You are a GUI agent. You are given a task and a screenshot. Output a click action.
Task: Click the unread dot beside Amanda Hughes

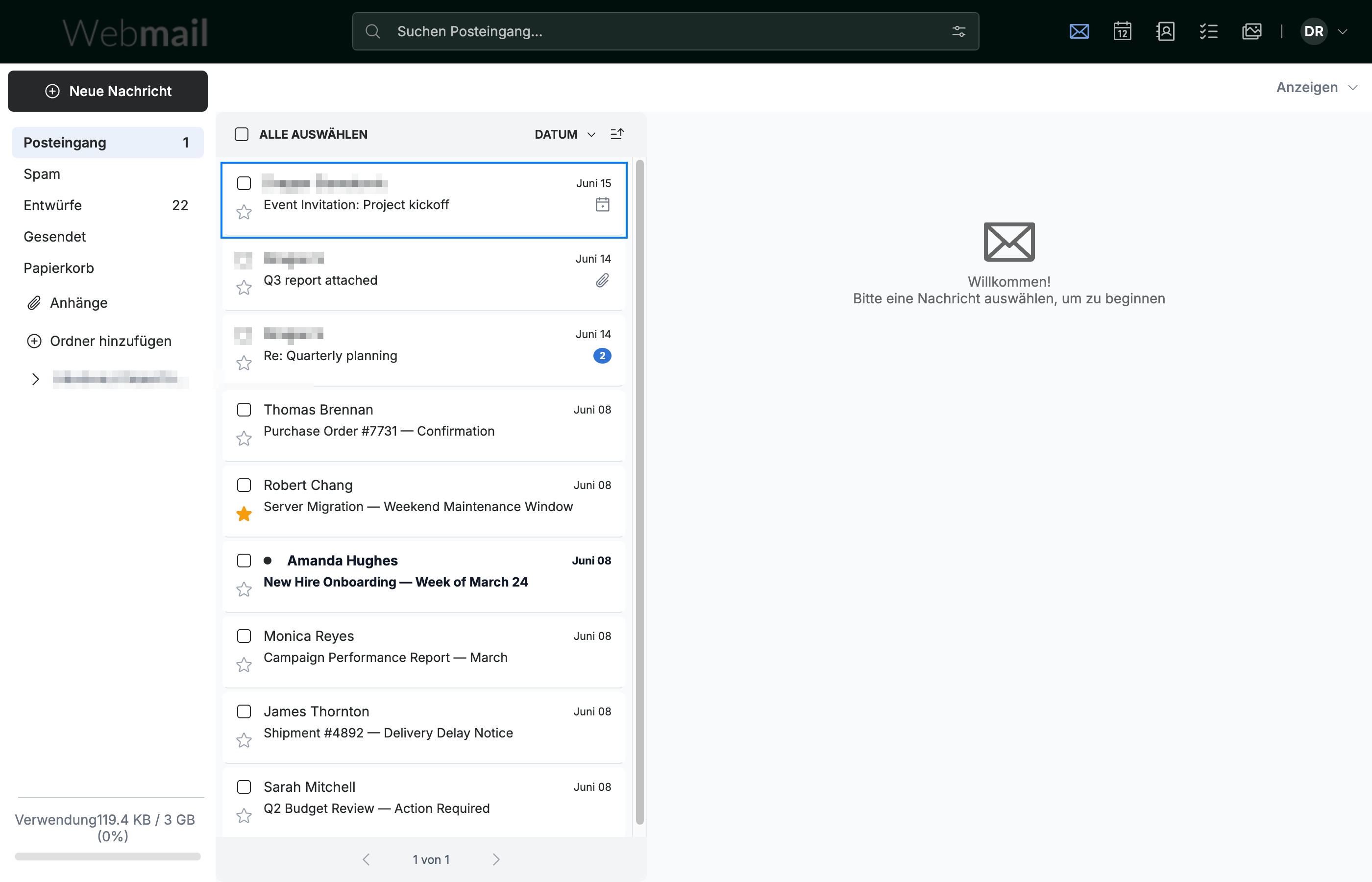pyautogui.click(x=268, y=561)
